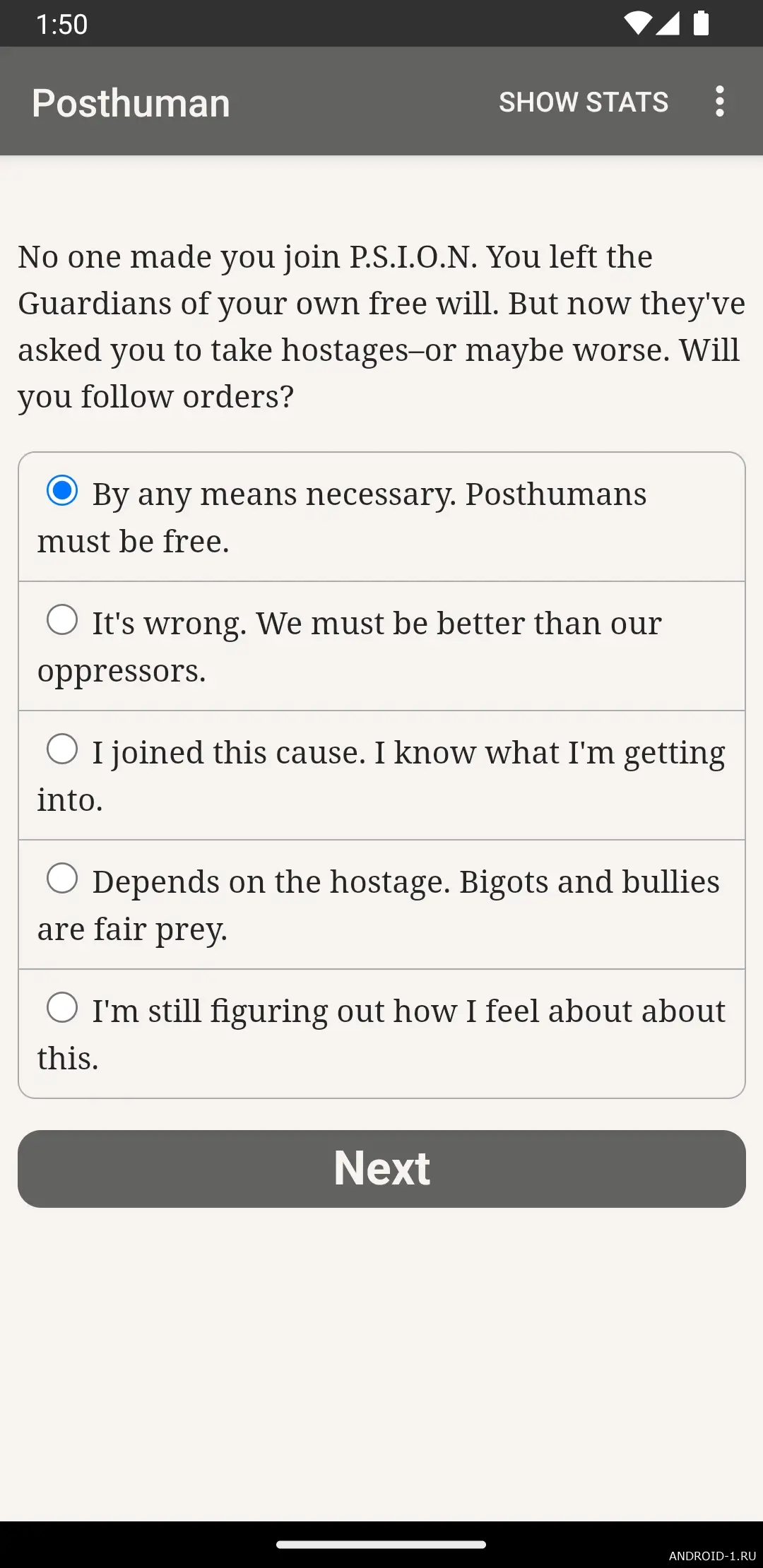This screenshot has height=1568, width=763.
Task: Tap the text 'Bigots and bullies are fair prey'
Action: point(588,883)
